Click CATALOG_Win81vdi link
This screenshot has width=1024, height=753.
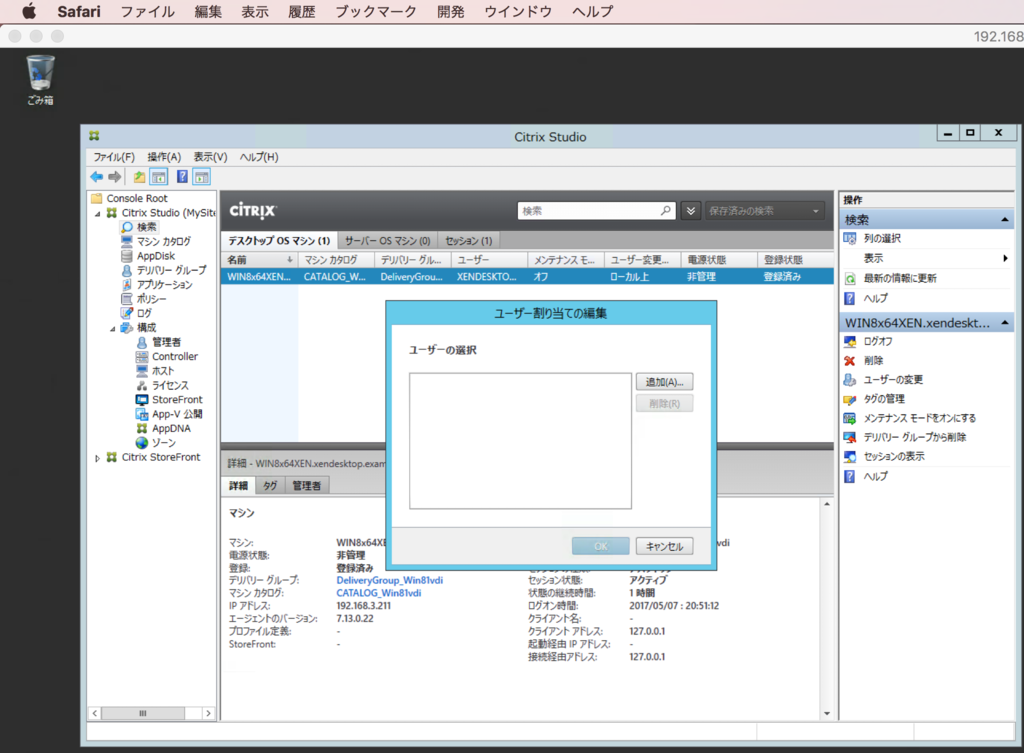[378, 593]
